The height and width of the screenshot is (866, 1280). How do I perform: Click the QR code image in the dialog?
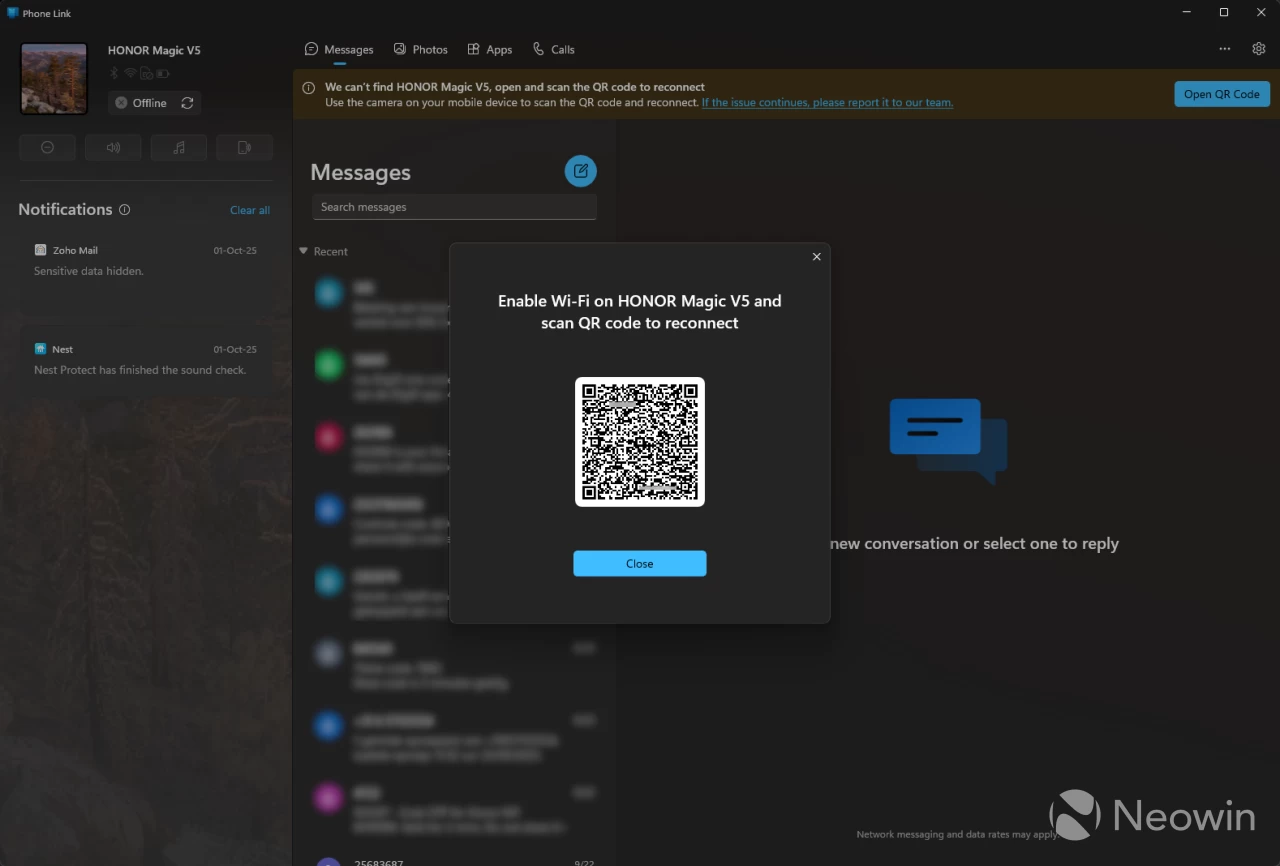click(x=640, y=442)
